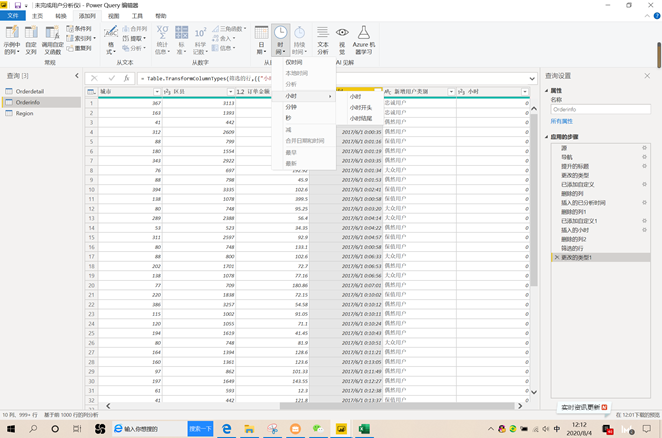This screenshot has width=662, height=438.
Task: Open settings gear for 源 step
Action: (644, 148)
